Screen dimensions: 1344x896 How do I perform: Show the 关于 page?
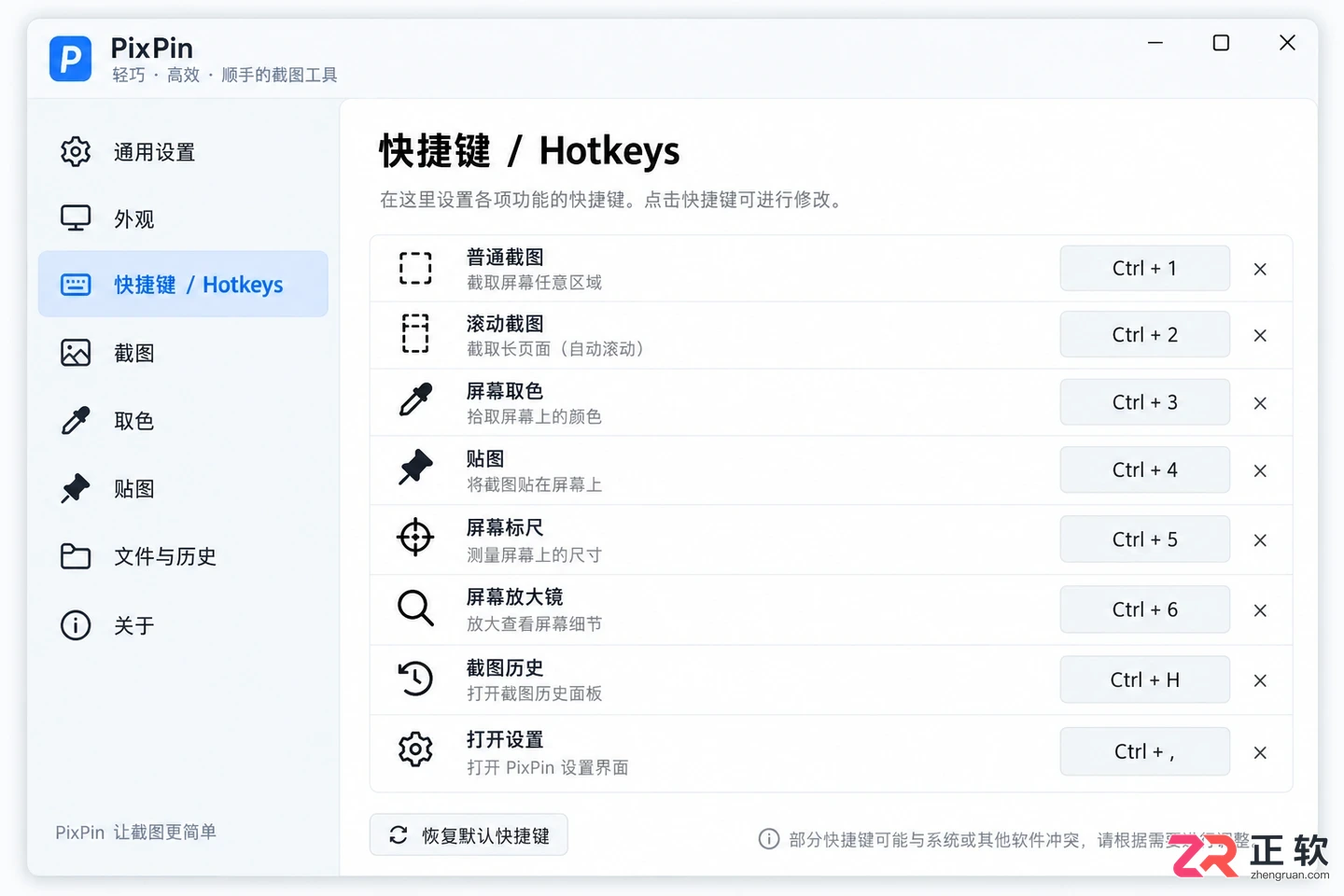(x=183, y=625)
